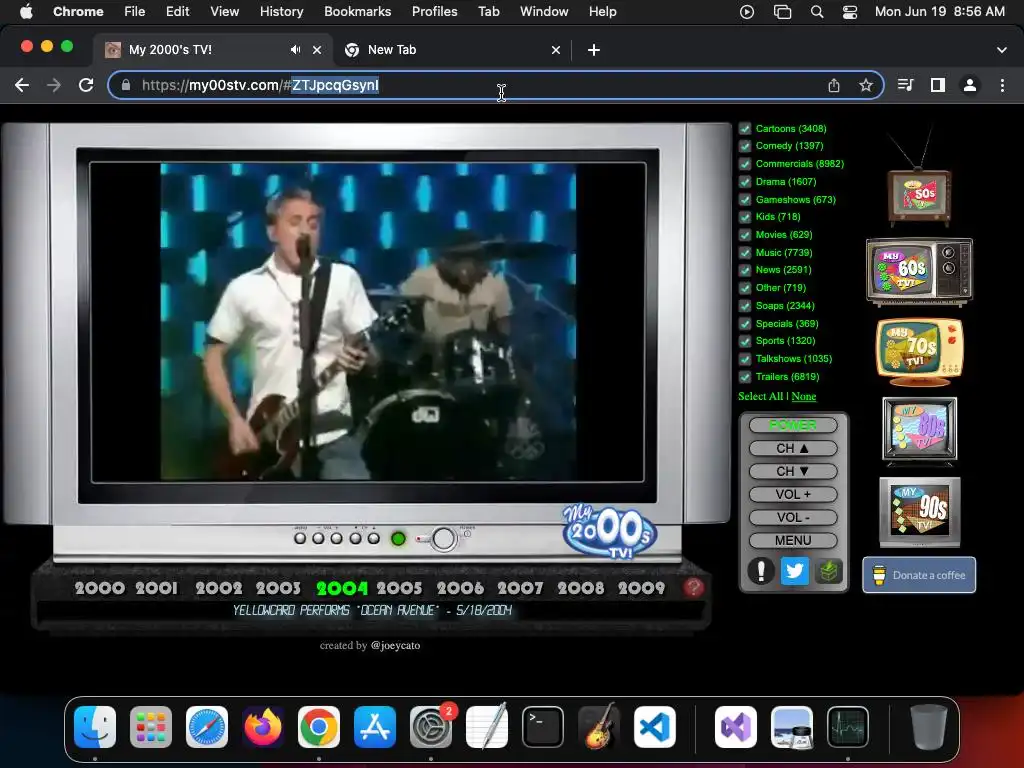The width and height of the screenshot is (1024, 768).
Task: Select the year 2000
Action: 99,588
